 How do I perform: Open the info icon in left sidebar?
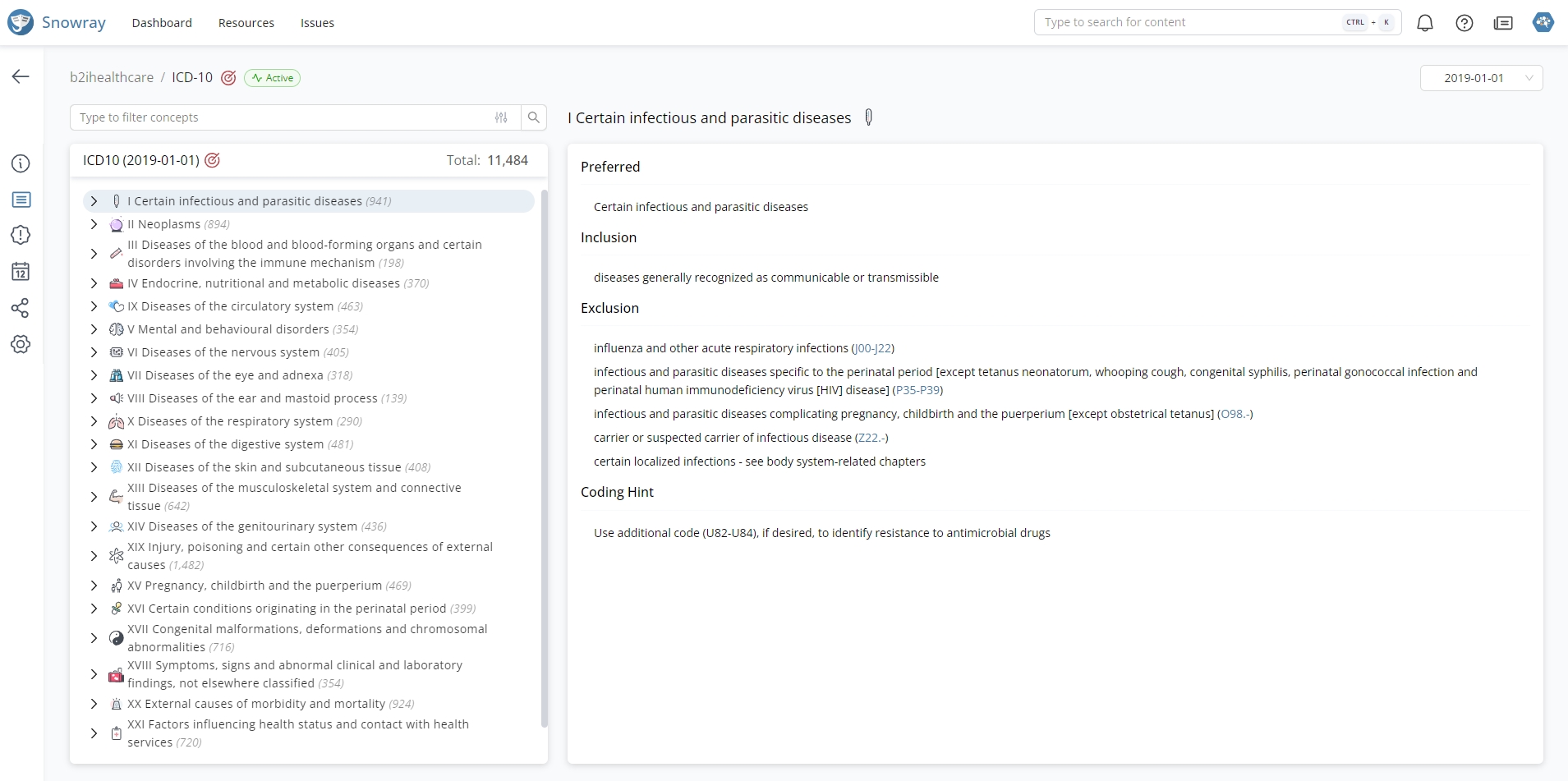[x=21, y=163]
